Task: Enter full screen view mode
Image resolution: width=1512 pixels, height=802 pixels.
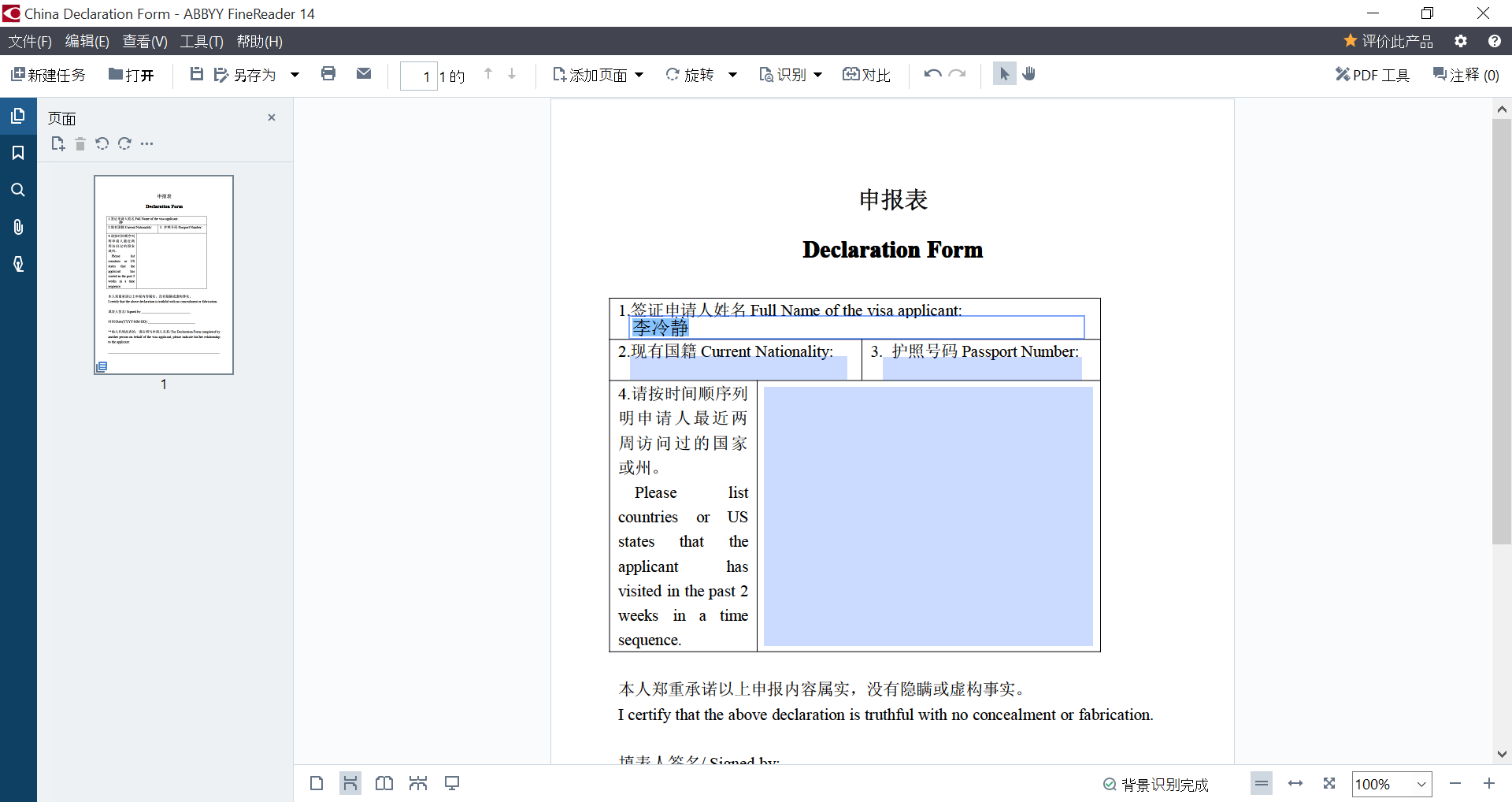Action: pyautogui.click(x=452, y=783)
